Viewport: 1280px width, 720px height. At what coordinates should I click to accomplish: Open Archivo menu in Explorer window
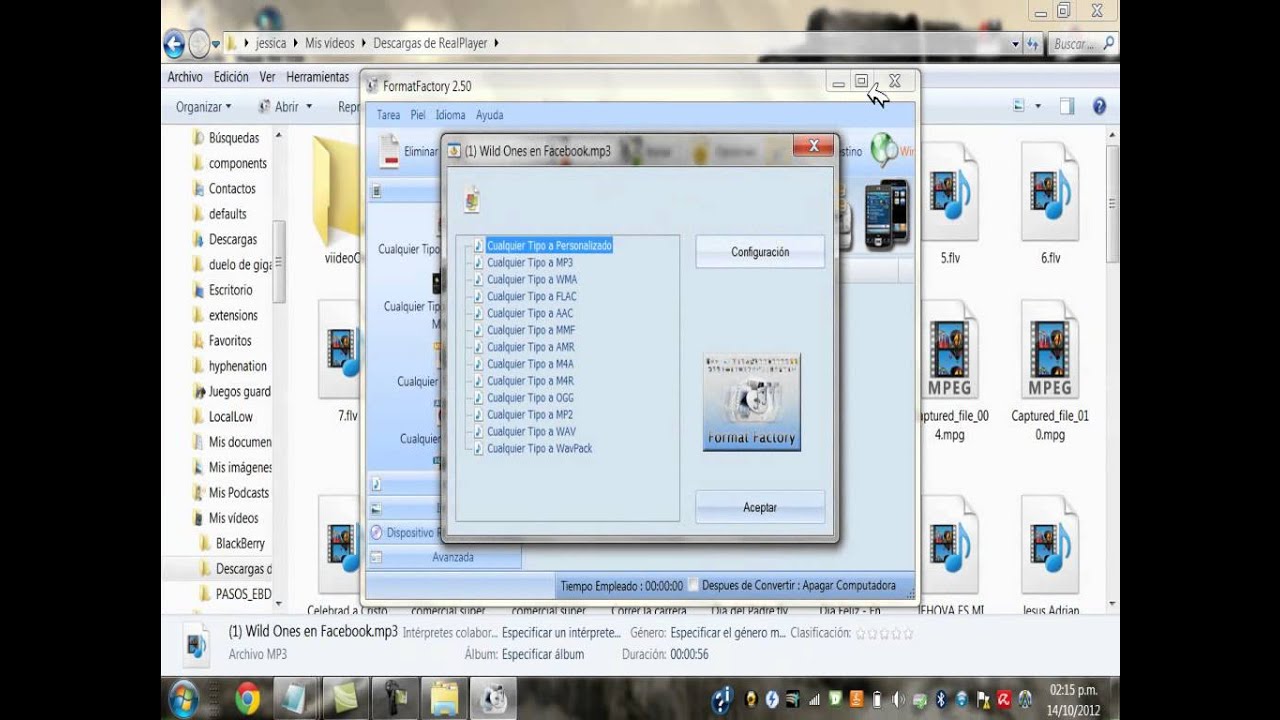pyautogui.click(x=185, y=77)
